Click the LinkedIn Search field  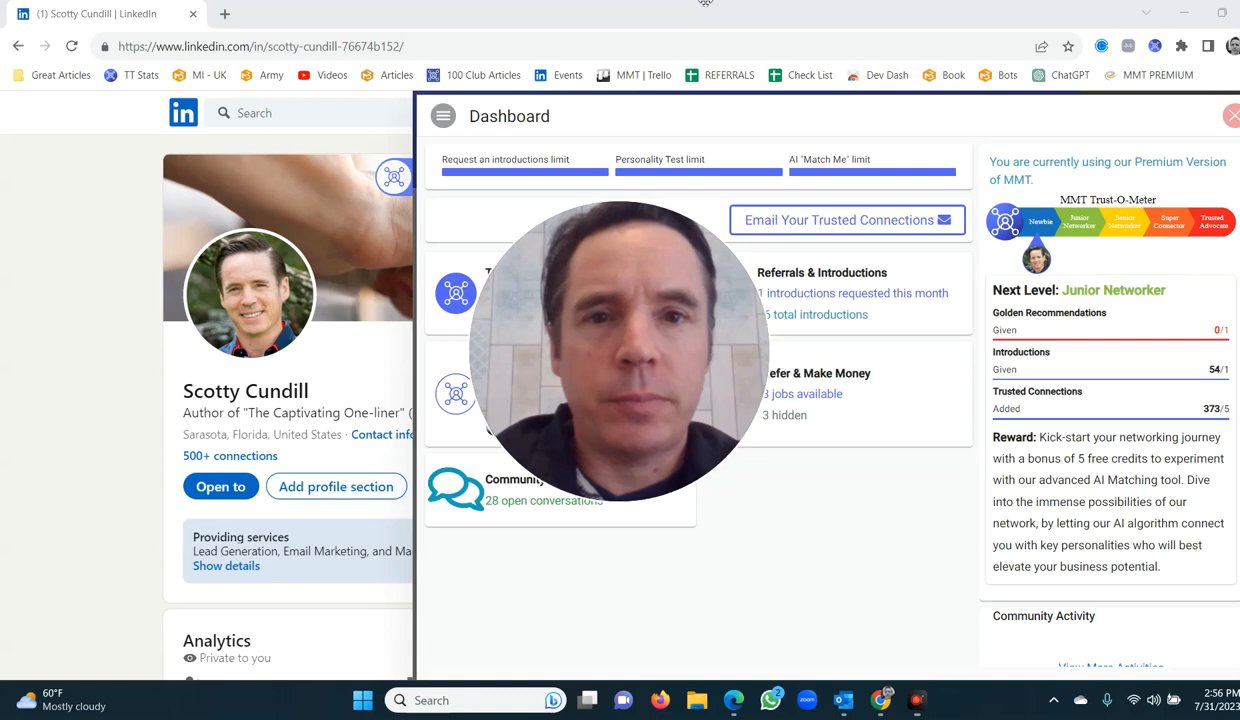(x=310, y=113)
